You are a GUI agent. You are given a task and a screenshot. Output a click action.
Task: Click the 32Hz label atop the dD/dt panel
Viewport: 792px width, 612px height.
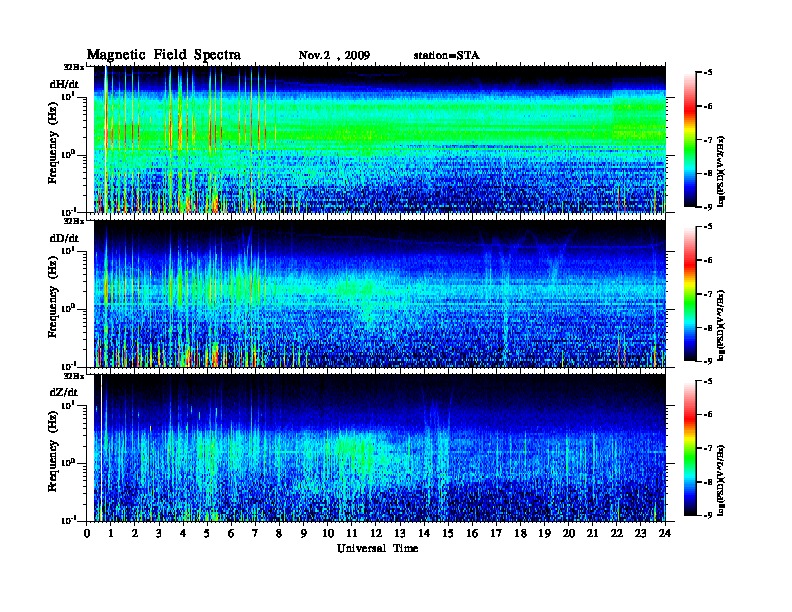click(x=73, y=221)
